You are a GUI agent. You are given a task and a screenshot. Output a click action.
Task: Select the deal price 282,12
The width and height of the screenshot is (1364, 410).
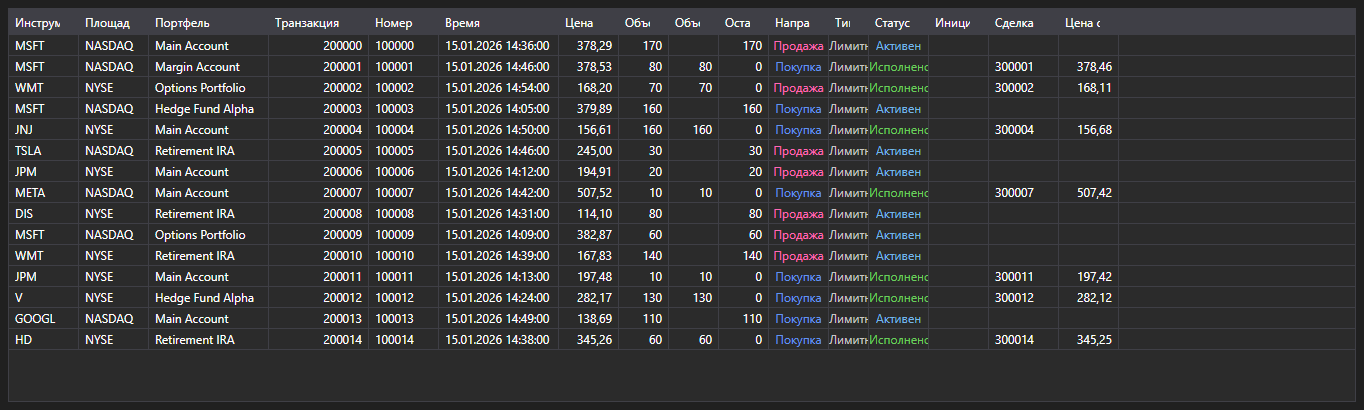1094,297
